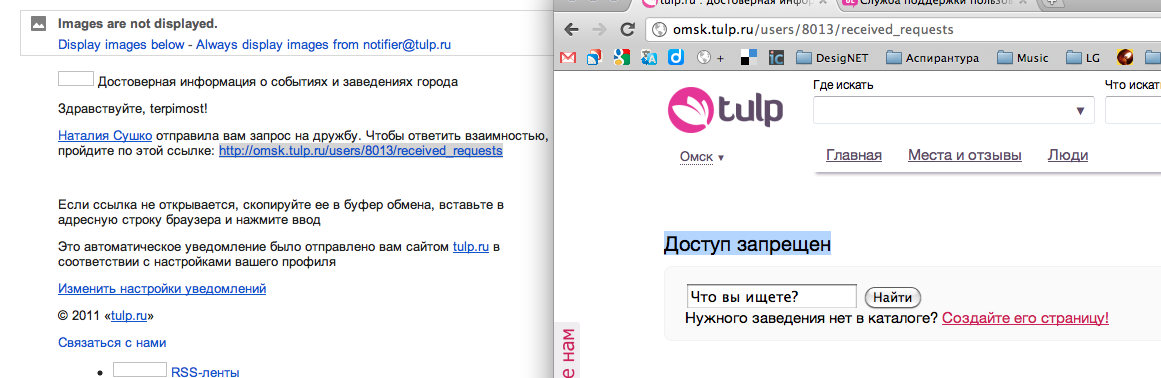Click the blank image placeholder before RSS-ленты
Screen dimensions: 1161x378
140,370
